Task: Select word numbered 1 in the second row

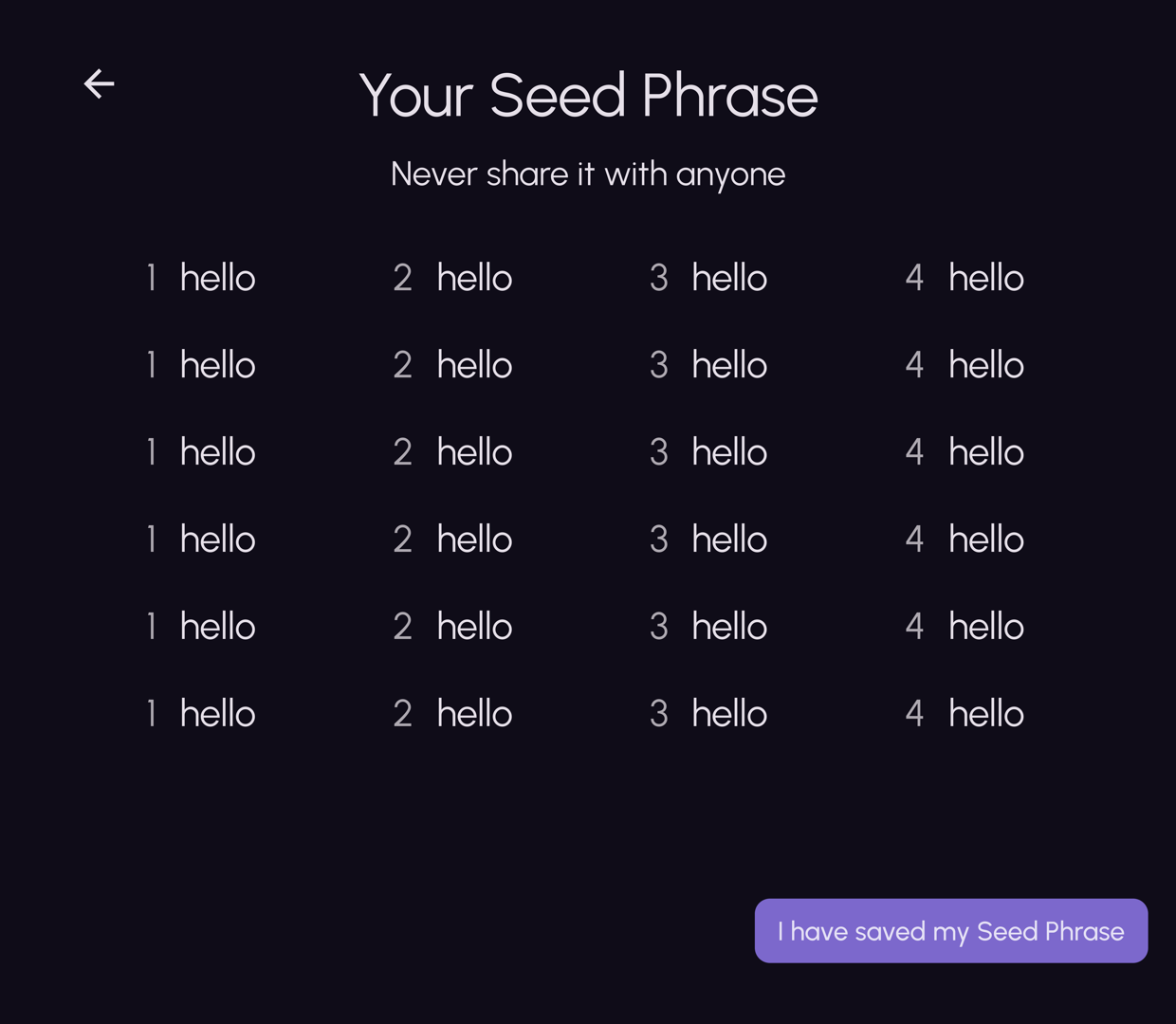Action: point(201,365)
